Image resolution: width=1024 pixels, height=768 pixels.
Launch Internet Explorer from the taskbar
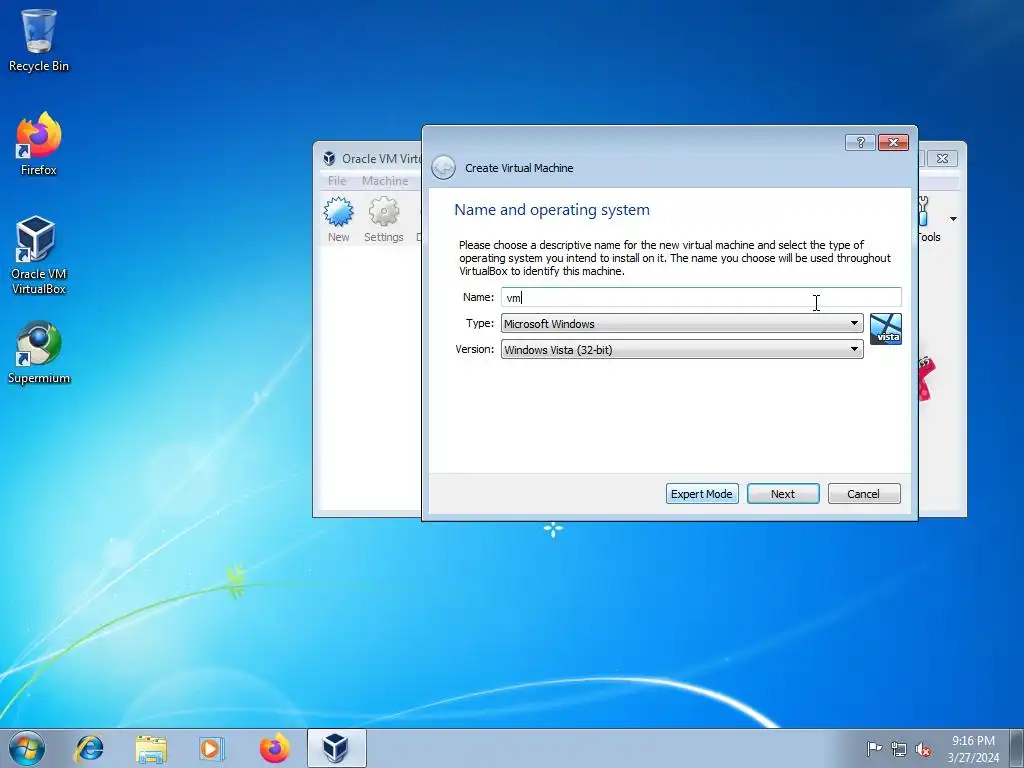(x=89, y=748)
